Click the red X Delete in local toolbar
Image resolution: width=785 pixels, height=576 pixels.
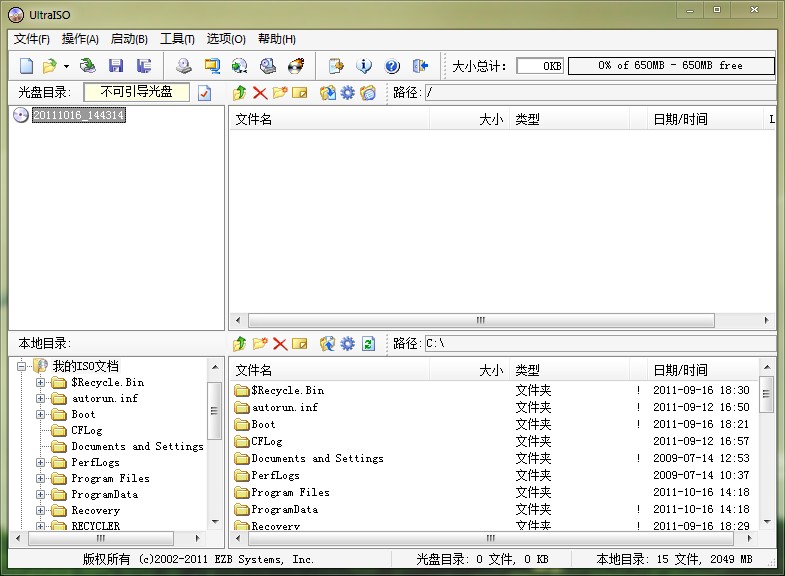[280, 344]
